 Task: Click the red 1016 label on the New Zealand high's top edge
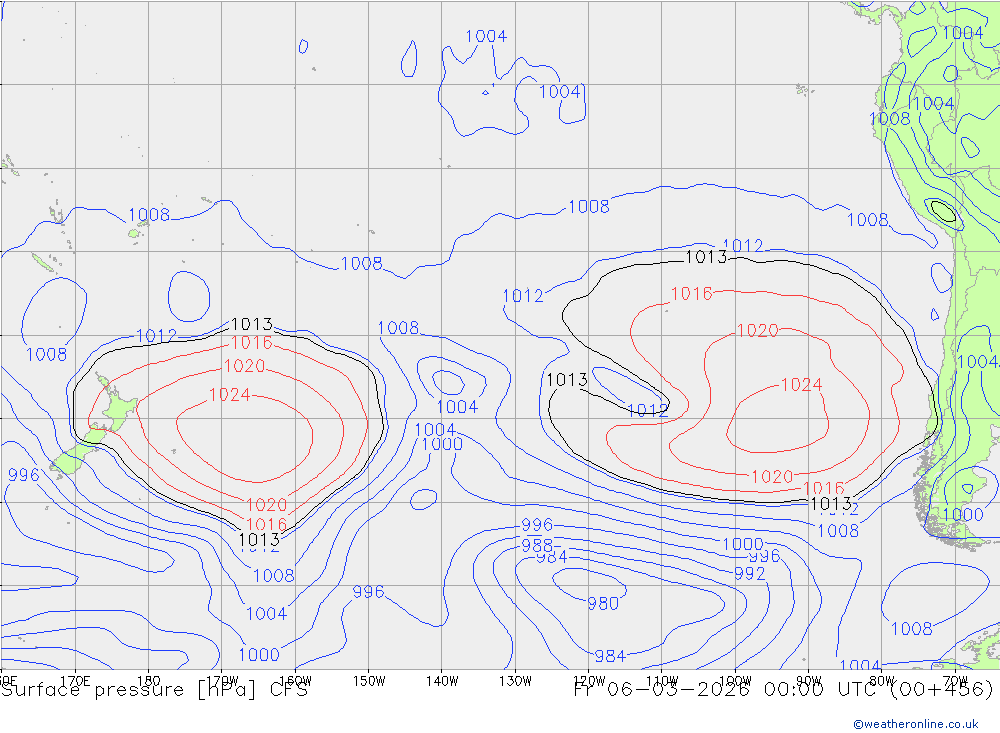click(252, 343)
